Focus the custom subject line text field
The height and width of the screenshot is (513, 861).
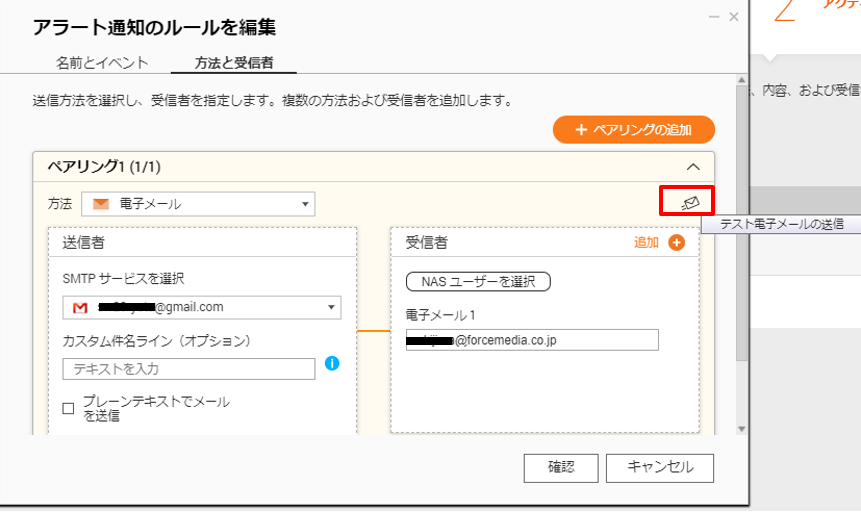coord(189,369)
